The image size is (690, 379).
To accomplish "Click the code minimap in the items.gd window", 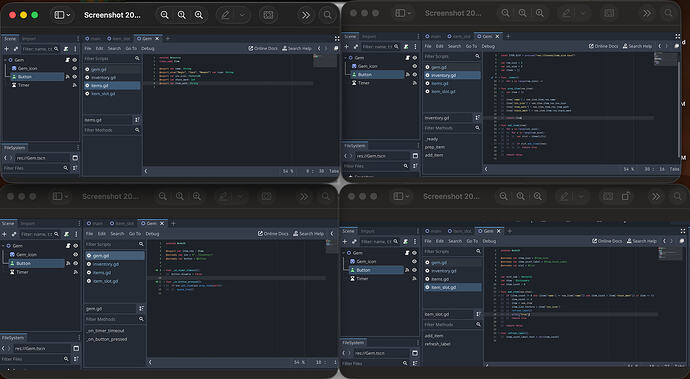I will [324, 61].
